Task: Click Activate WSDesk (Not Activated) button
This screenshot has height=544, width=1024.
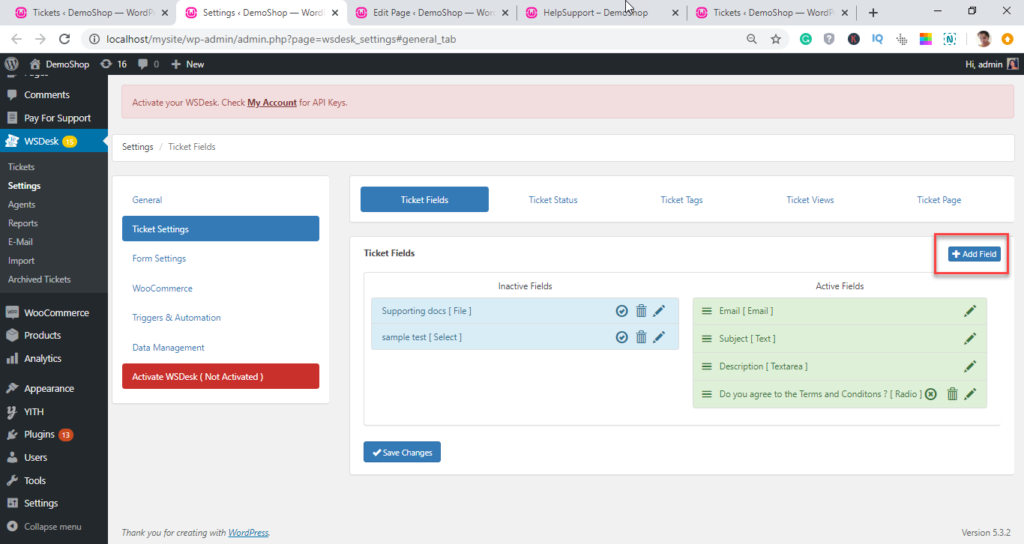Action: click(x=221, y=376)
